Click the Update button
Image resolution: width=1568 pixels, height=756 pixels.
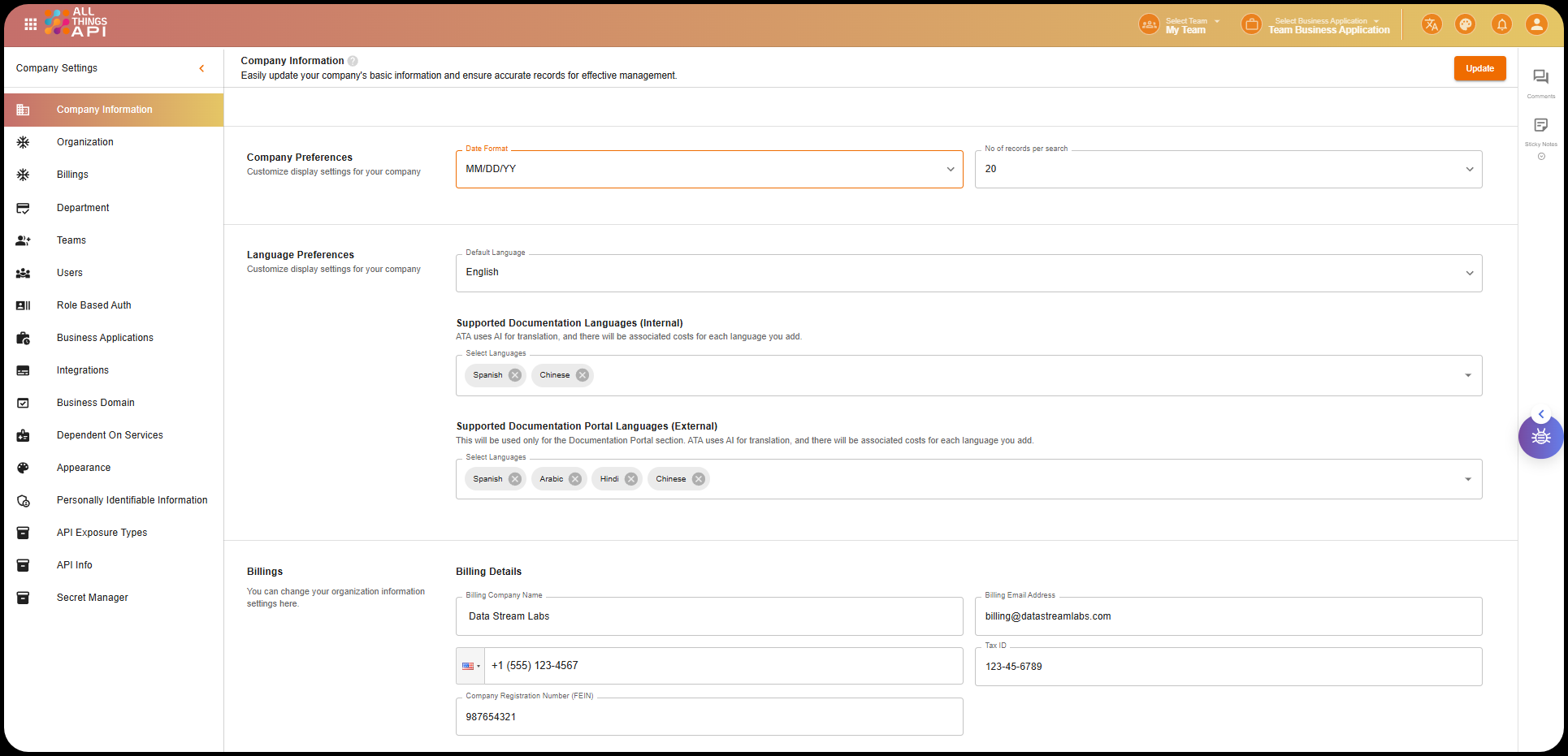pyautogui.click(x=1479, y=68)
